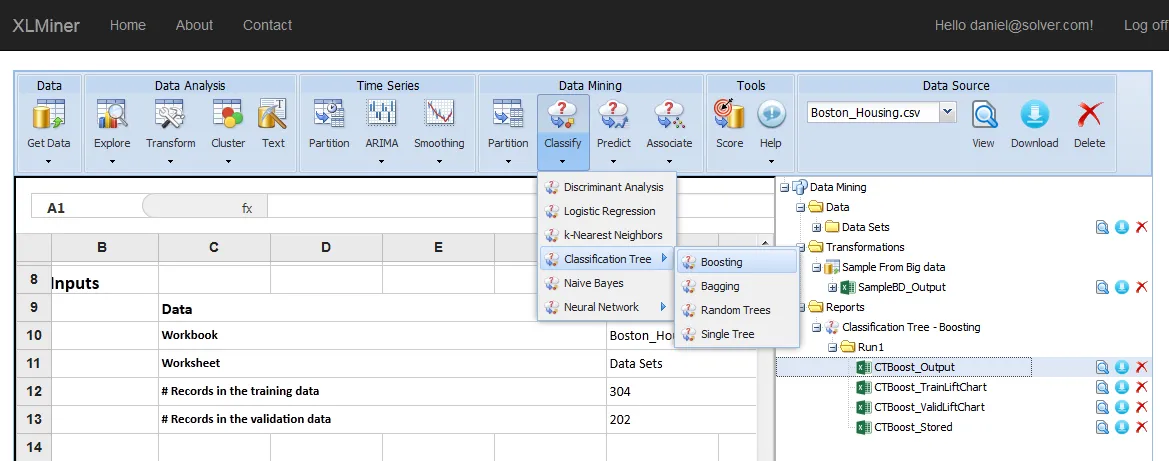Collapse the Data Mining tree root
1169x461 pixels.
point(784,187)
